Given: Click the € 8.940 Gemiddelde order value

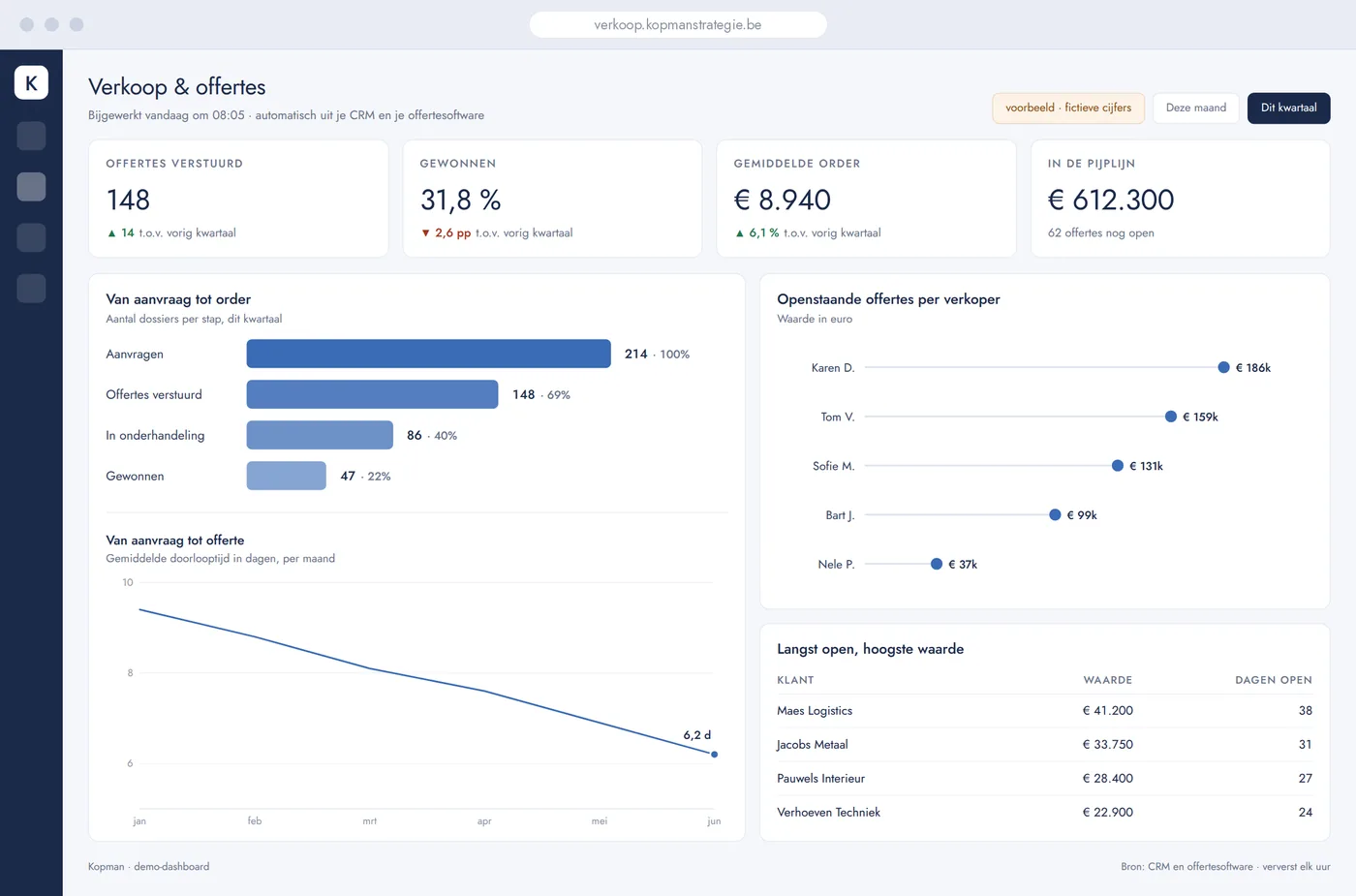Looking at the screenshot, I should click(783, 200).
